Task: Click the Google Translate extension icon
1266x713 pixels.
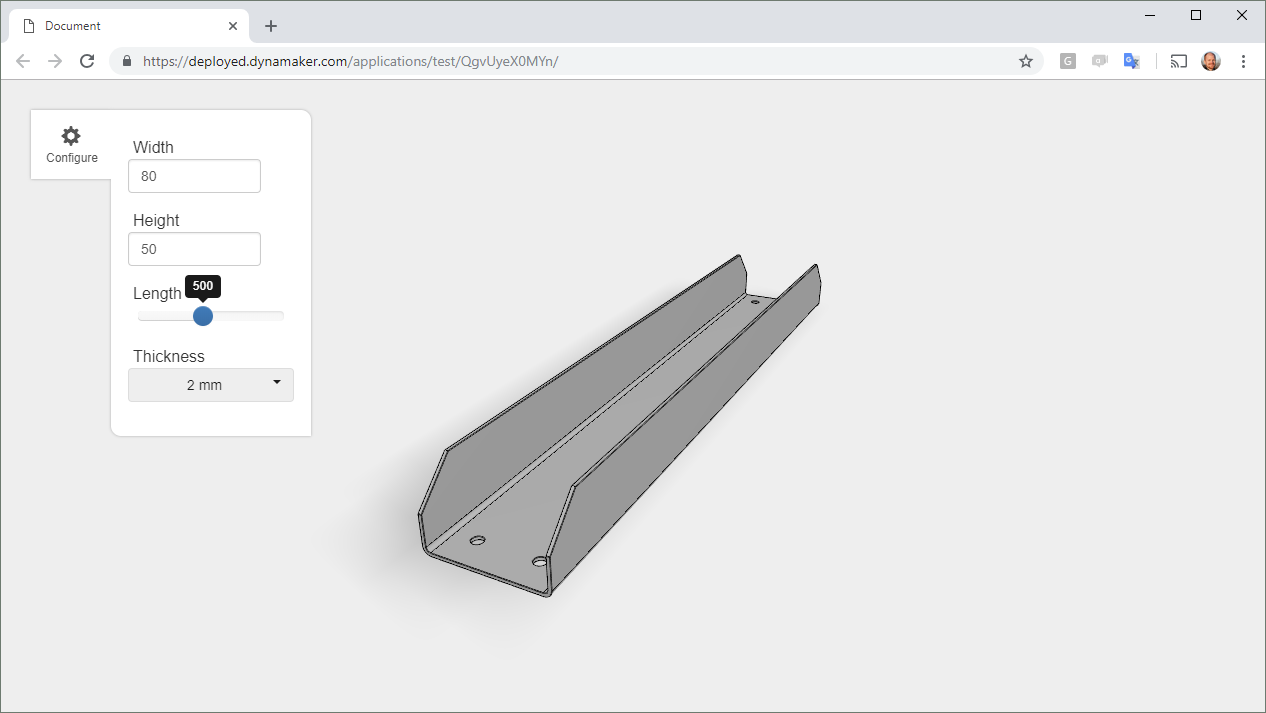Action: (1131, 61)
